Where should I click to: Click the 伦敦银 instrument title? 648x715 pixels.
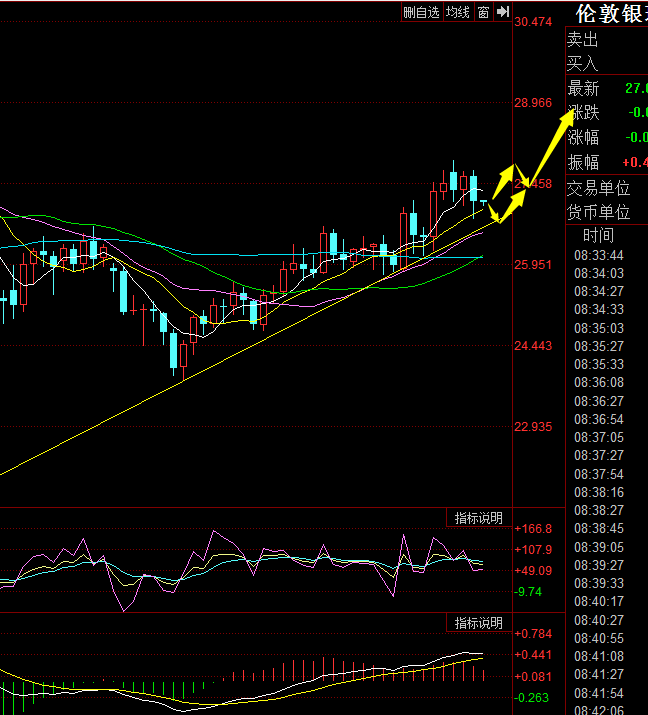tap(611, 14)
